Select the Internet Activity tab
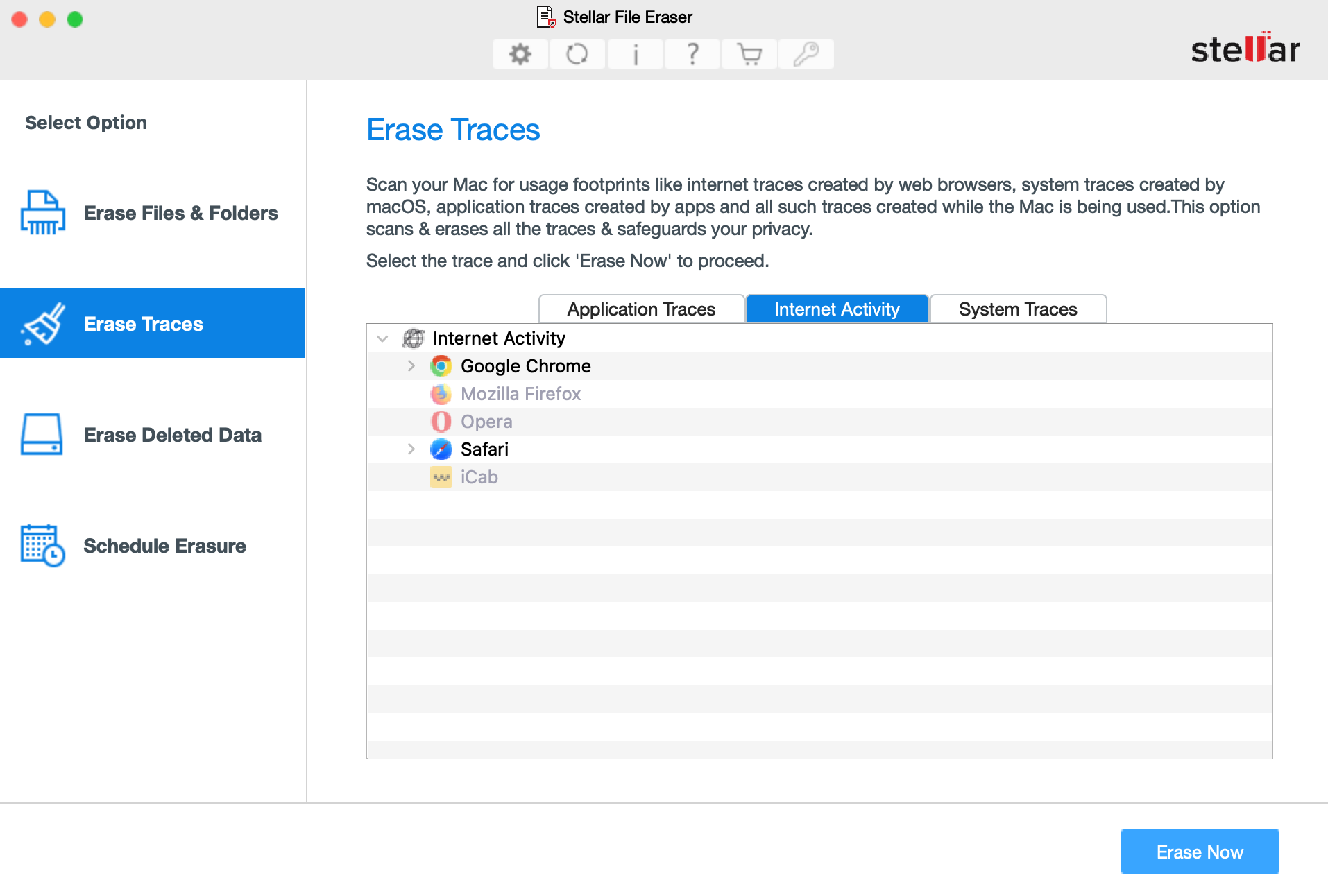Screen dimensions: 1328x896 [x=837, y=309]
